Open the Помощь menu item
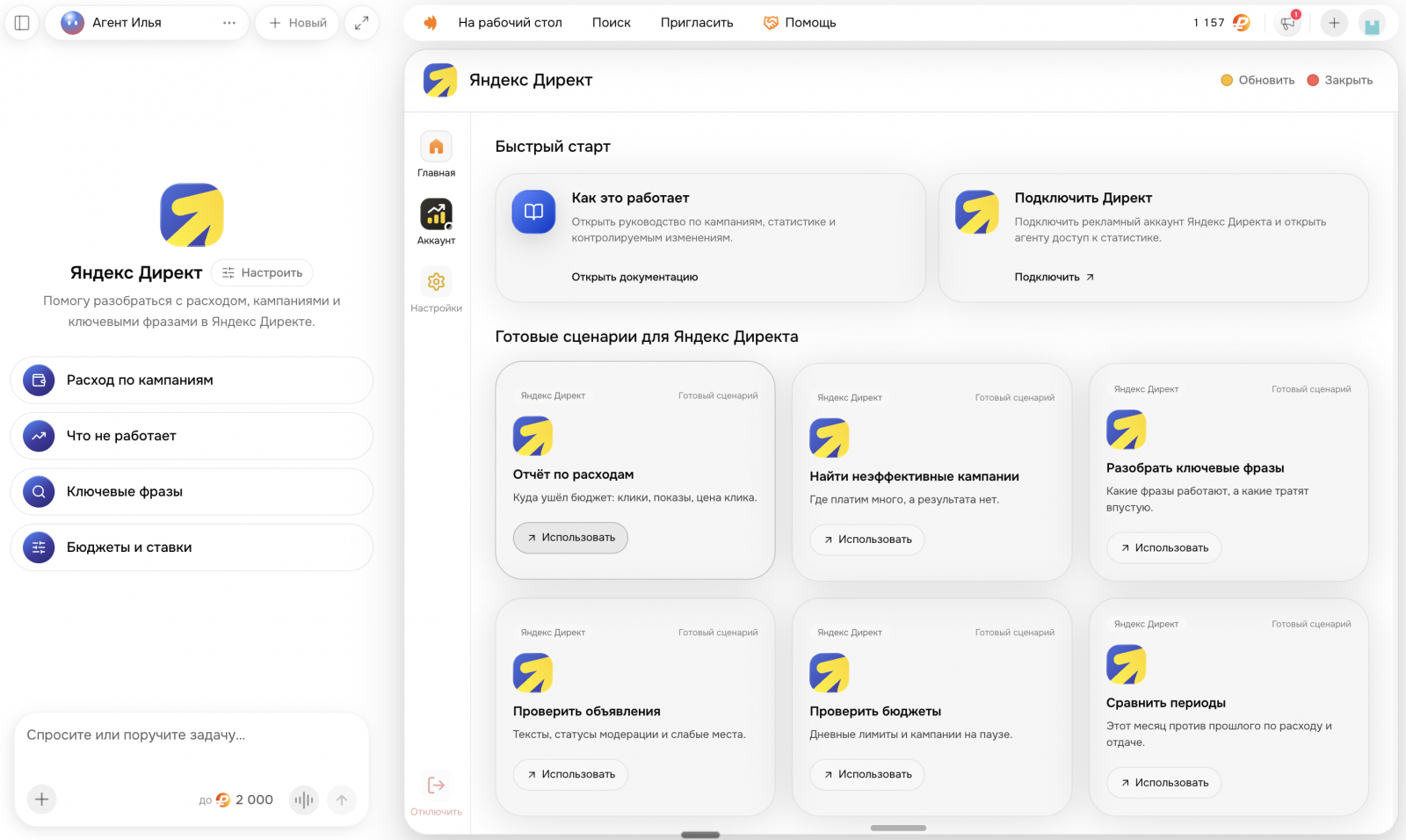Viewport: 1406px width, 840px height. [800, 23]
